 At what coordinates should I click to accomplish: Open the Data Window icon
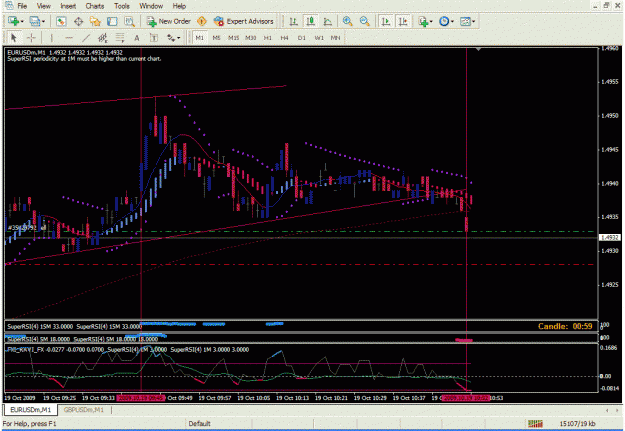(x=78, y=21)
